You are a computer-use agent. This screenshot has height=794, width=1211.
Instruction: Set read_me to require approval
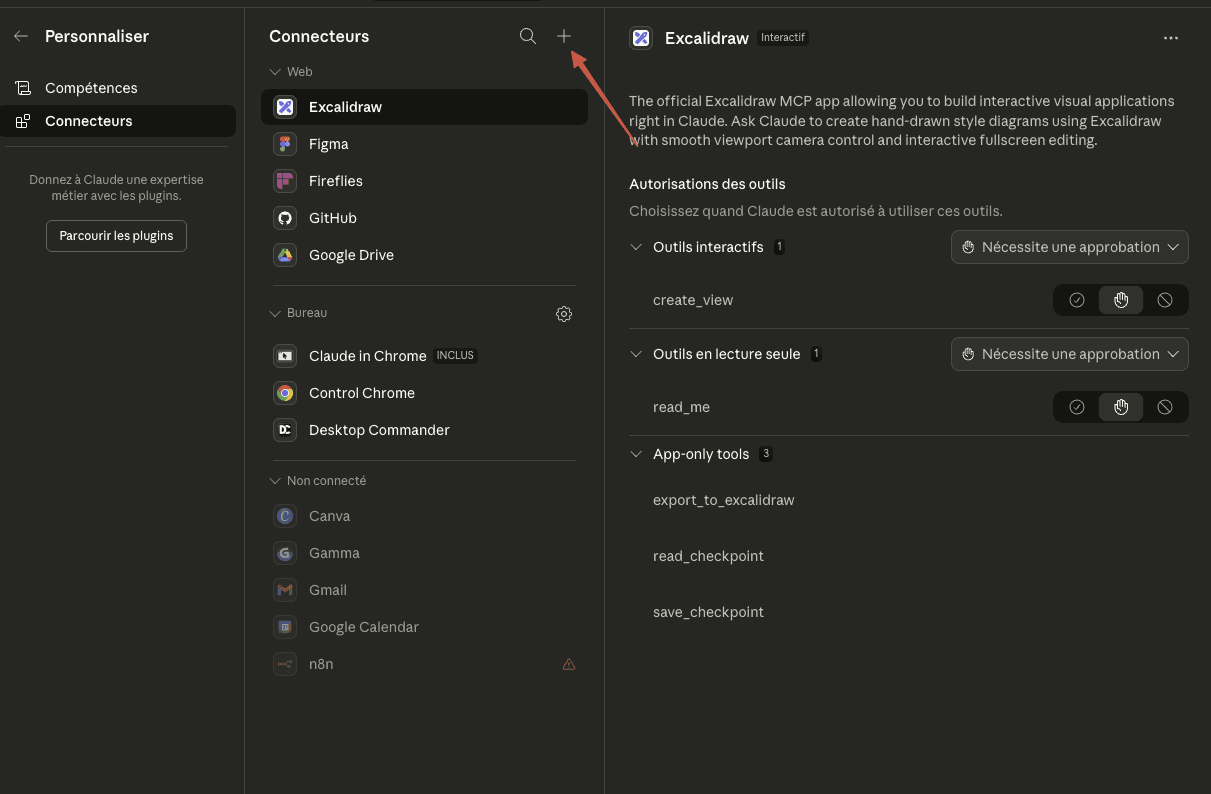tap(1121, 407)
